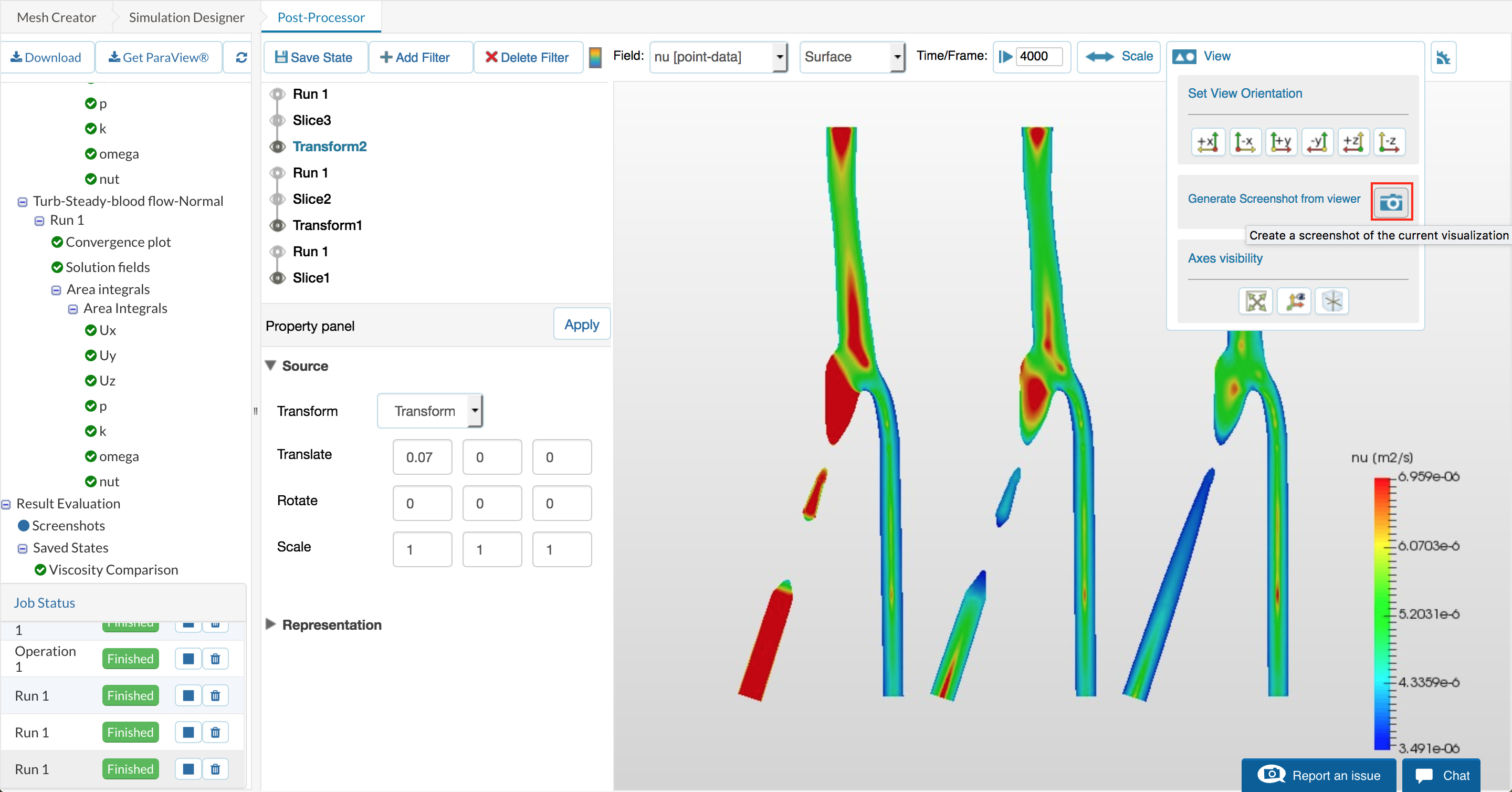1512x792 pixels.
Task: Open the color legend editor icon
Action: coord(595,58)
